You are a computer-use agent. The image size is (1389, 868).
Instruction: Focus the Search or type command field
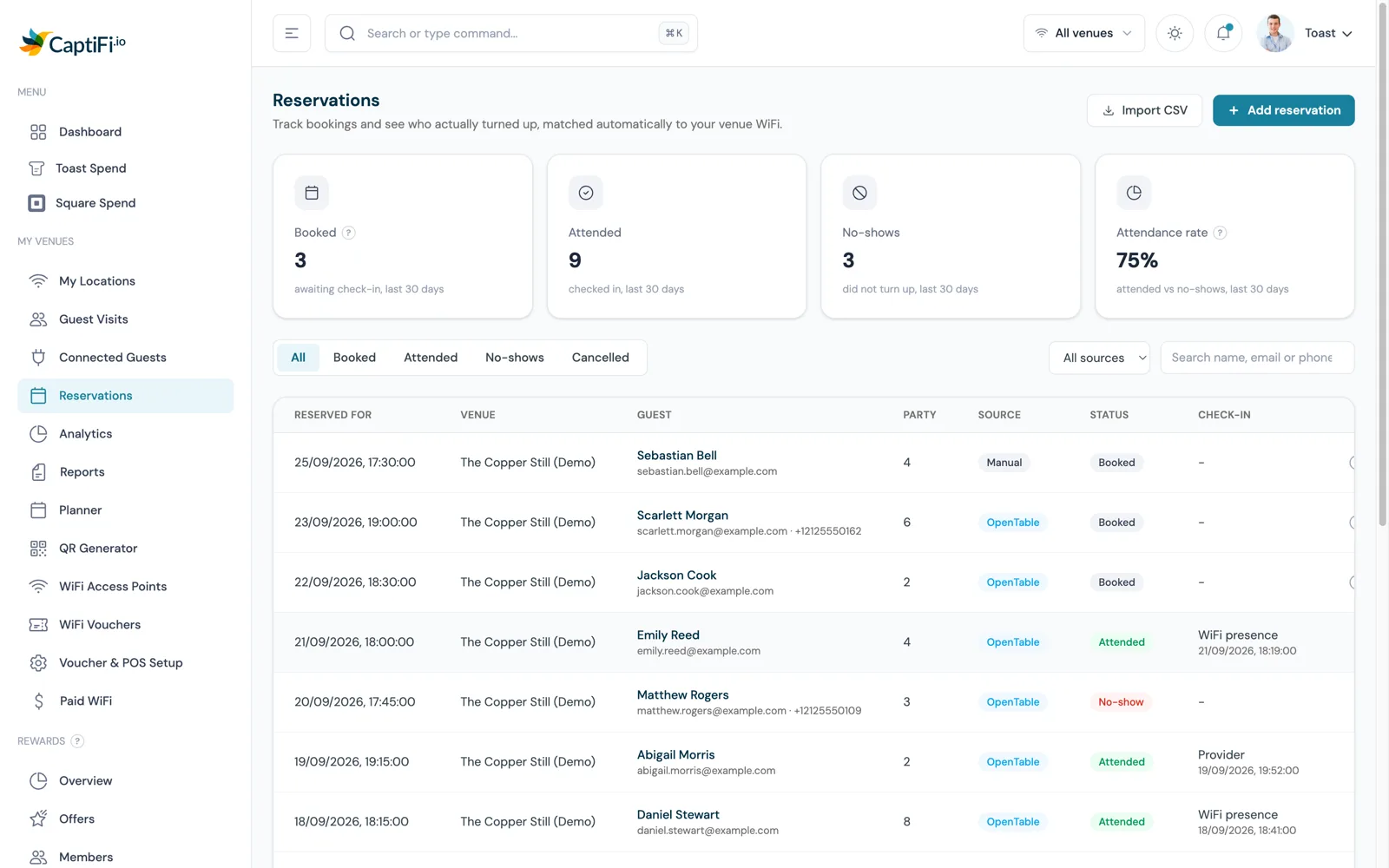[511, 33]
